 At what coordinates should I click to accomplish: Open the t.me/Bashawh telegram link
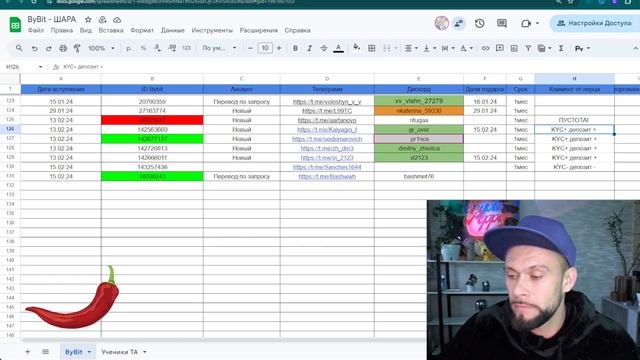(x=327, y=176)
